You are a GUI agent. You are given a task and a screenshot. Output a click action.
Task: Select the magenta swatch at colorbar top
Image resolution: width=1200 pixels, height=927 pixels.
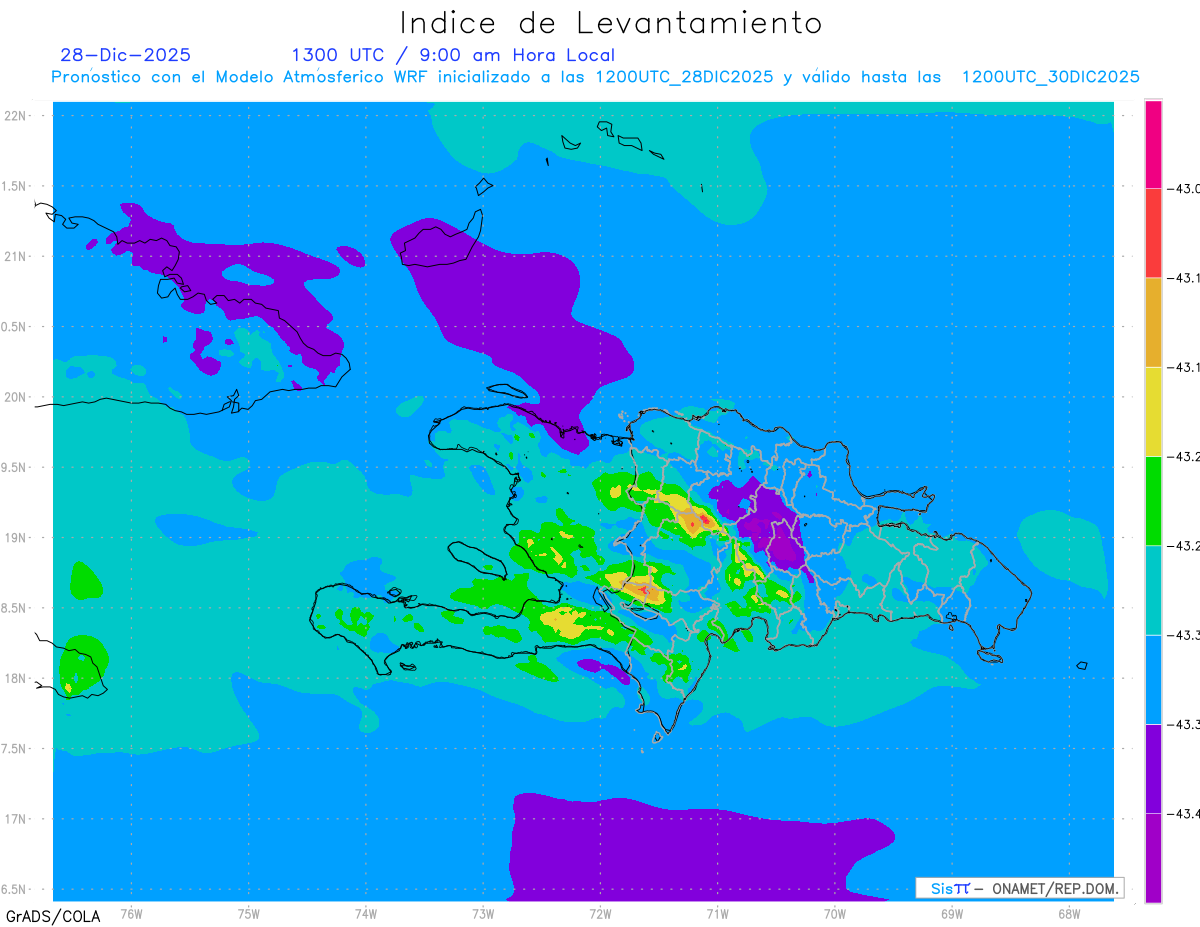coord(1153,144)
